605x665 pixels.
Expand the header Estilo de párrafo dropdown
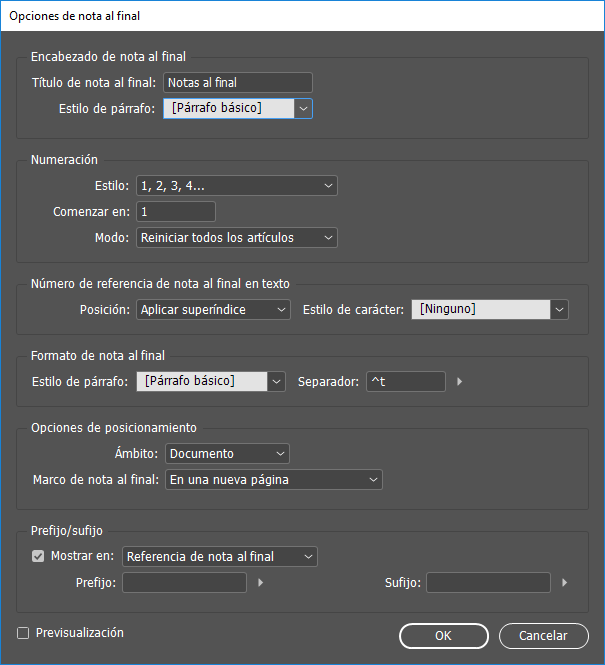tap(304, 108)
